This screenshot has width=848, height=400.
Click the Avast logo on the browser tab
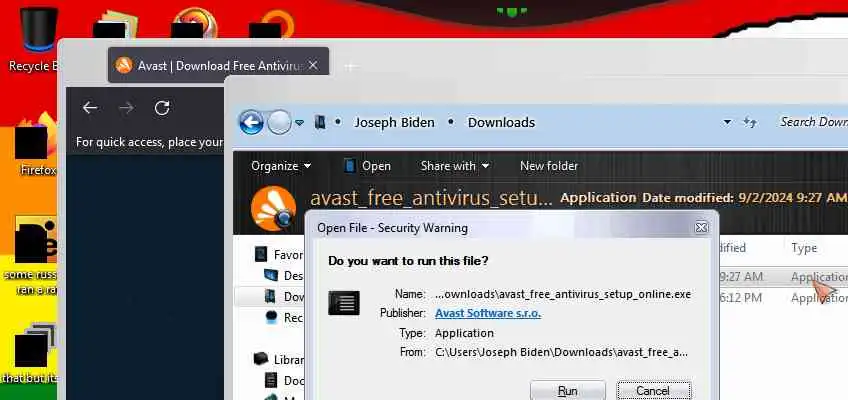coord(124,65)
